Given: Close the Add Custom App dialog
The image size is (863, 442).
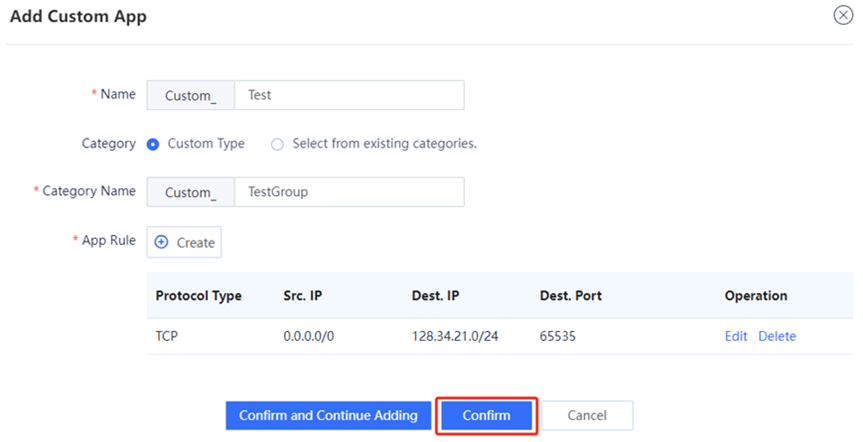Looking at the screenshot, I should tap(843, 15).
